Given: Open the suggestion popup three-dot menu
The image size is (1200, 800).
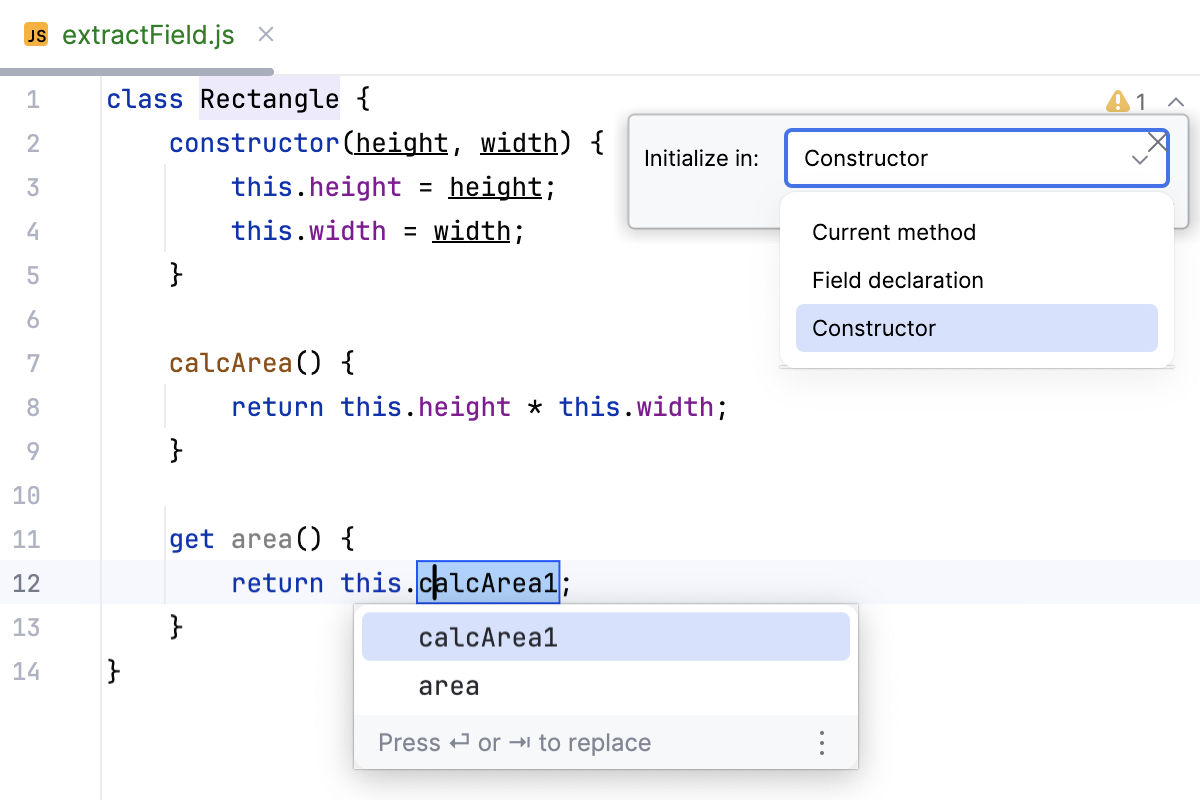Looking at the screenshot, I should (x=822, y=743).
